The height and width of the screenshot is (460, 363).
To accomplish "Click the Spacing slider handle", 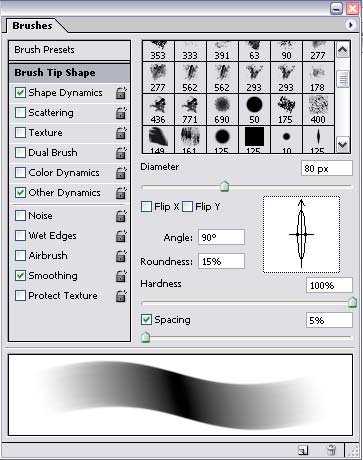I will 145,337.
